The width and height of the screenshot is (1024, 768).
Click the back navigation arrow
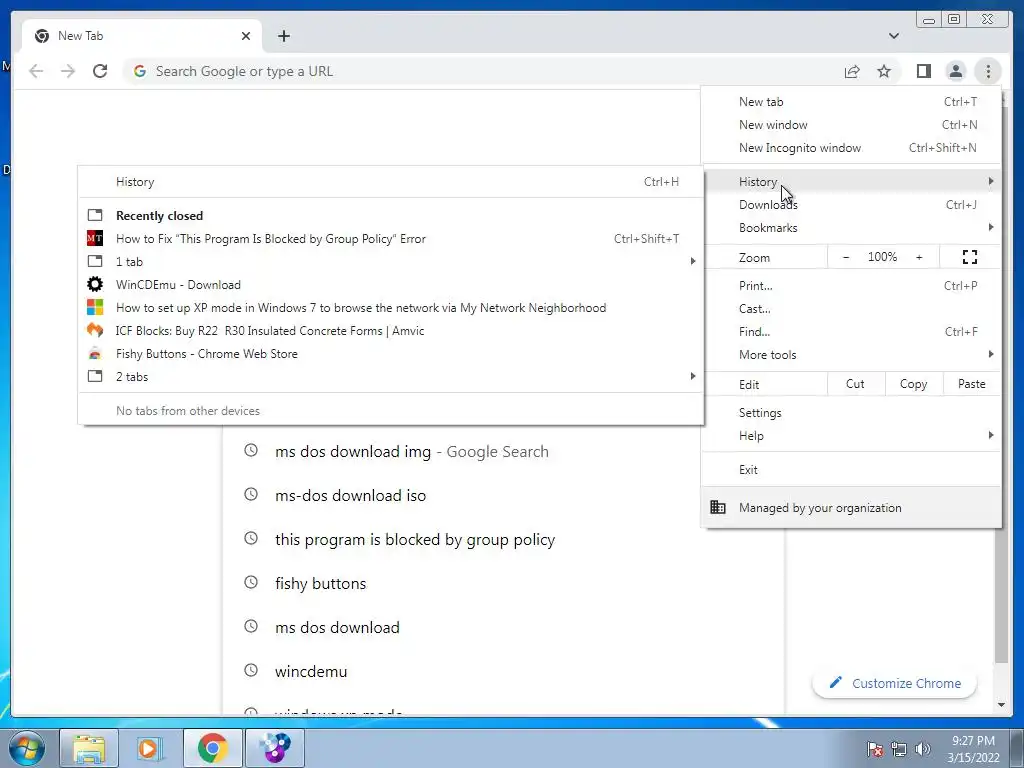36,71
